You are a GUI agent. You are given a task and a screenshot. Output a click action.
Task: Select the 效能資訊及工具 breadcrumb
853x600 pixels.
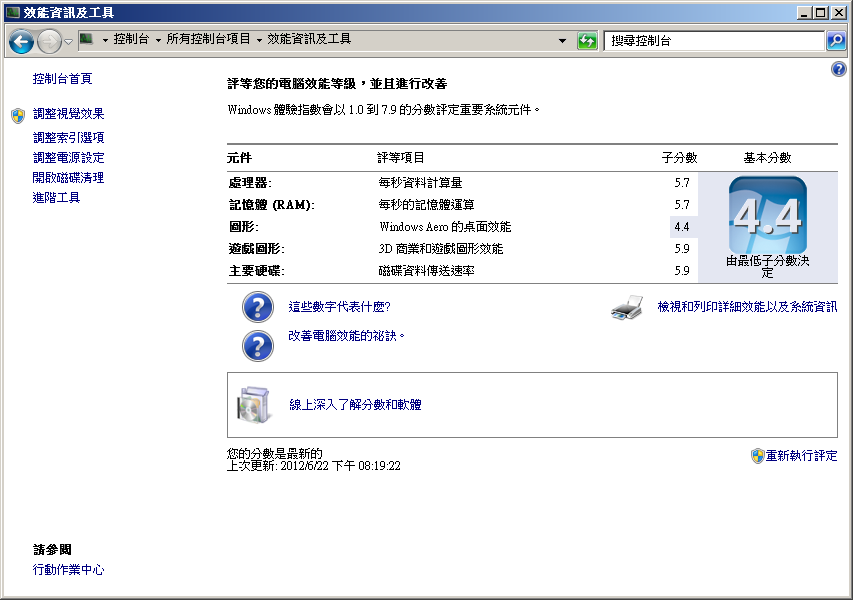309,39
